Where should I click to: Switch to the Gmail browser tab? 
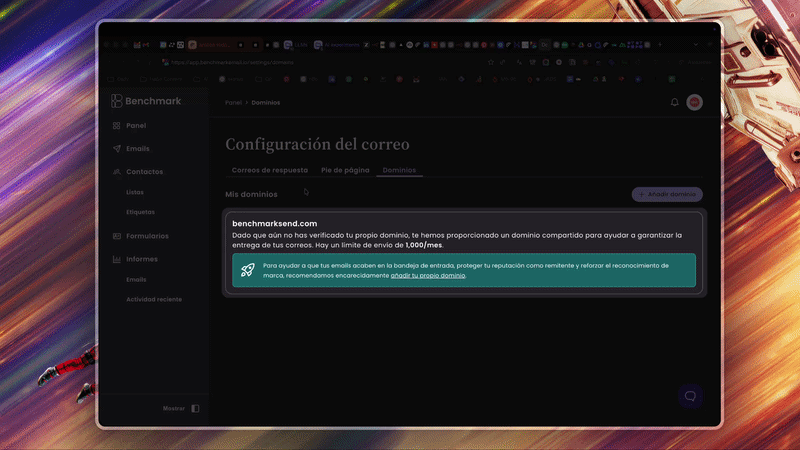(146, 45)
